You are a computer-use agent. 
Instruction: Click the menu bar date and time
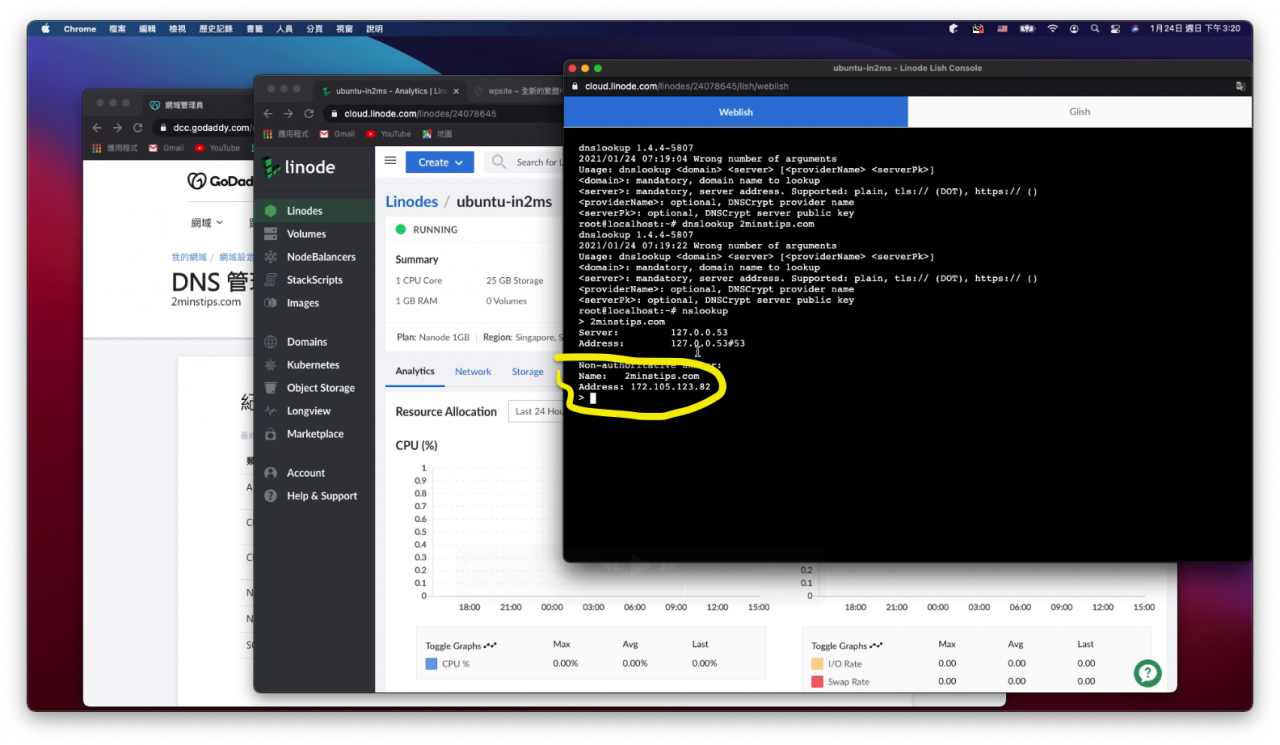click(x=1195, y=29)
